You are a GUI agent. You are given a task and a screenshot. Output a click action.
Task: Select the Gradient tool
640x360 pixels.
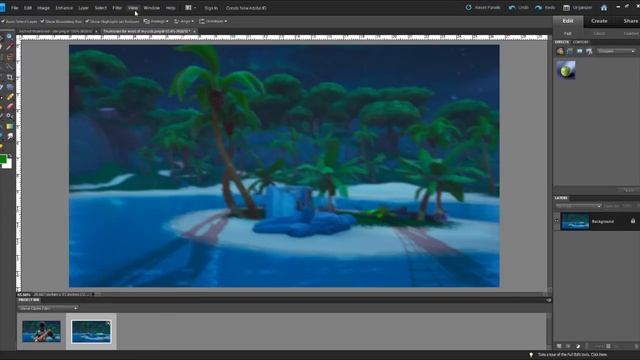[9, 127]
